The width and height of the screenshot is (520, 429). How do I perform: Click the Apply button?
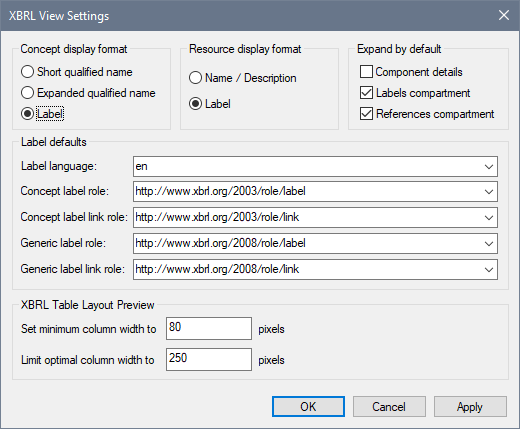click(470, 407)
